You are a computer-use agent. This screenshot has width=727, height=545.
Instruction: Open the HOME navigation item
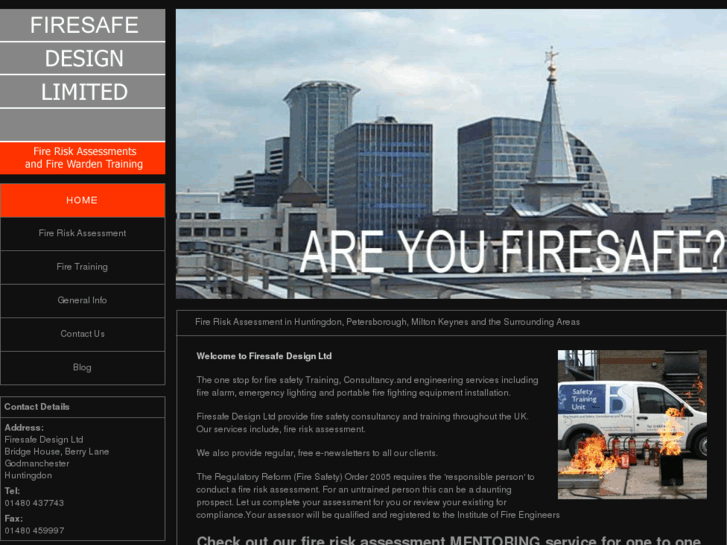[x=82, y=200]
